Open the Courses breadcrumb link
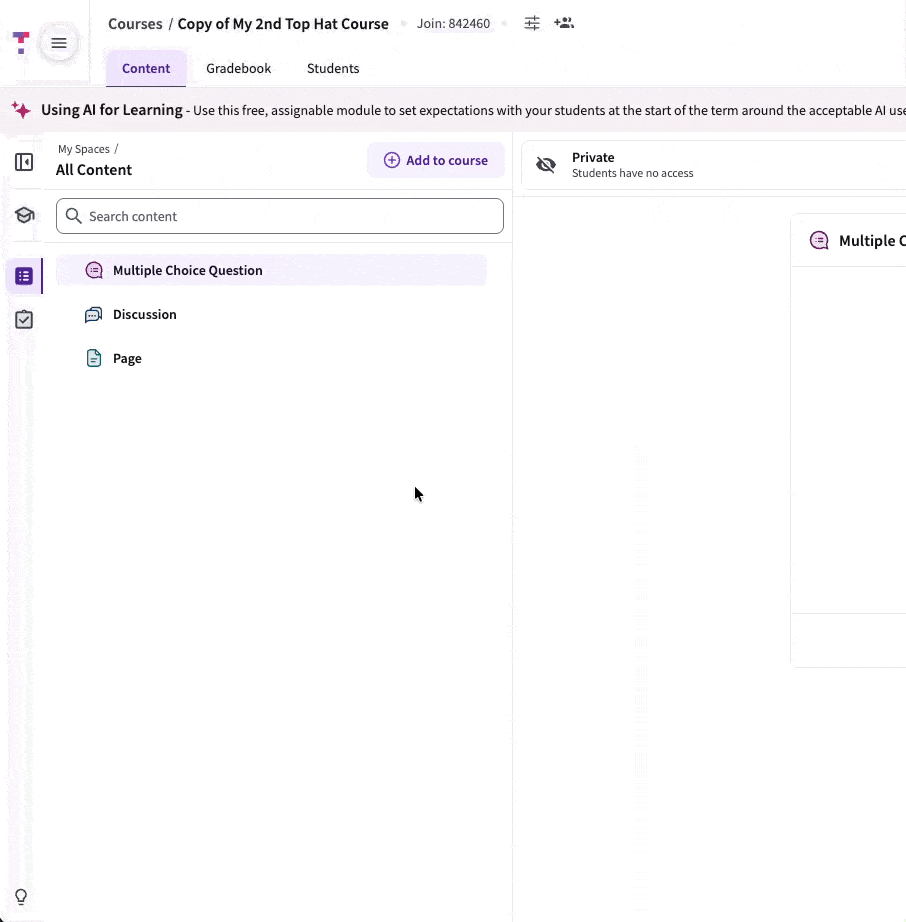The width and height of the screenshot is (906, 922). [135, 23]
